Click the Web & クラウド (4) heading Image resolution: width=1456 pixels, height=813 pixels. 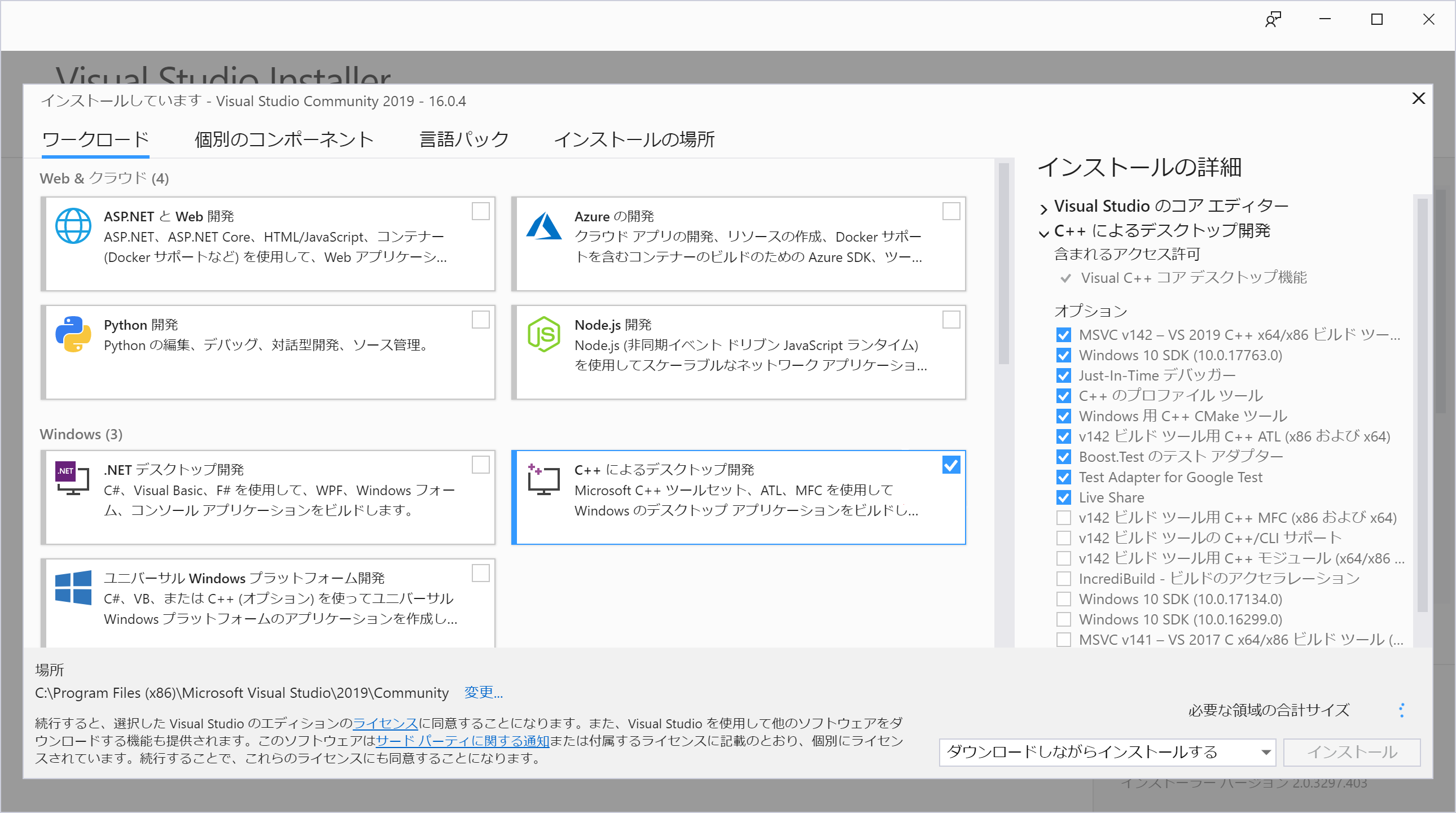point(104,178)
